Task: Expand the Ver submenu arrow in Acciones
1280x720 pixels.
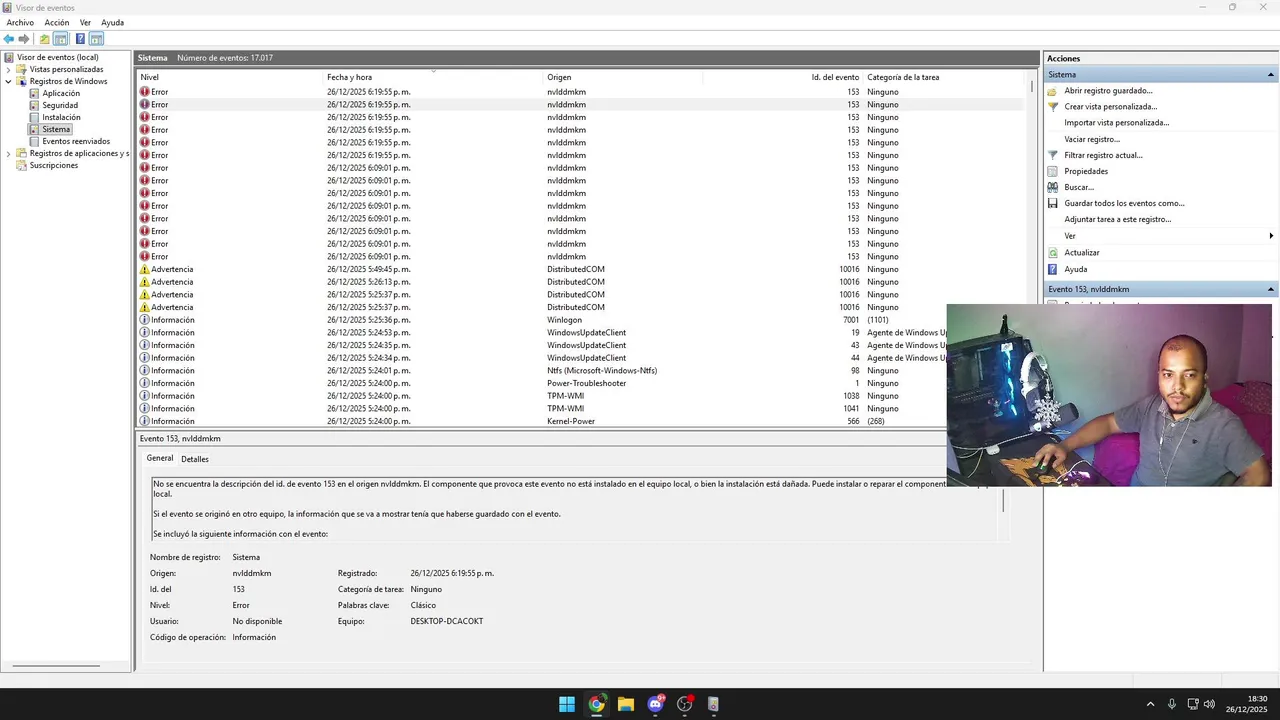Action: click(x=1271, y=236)
